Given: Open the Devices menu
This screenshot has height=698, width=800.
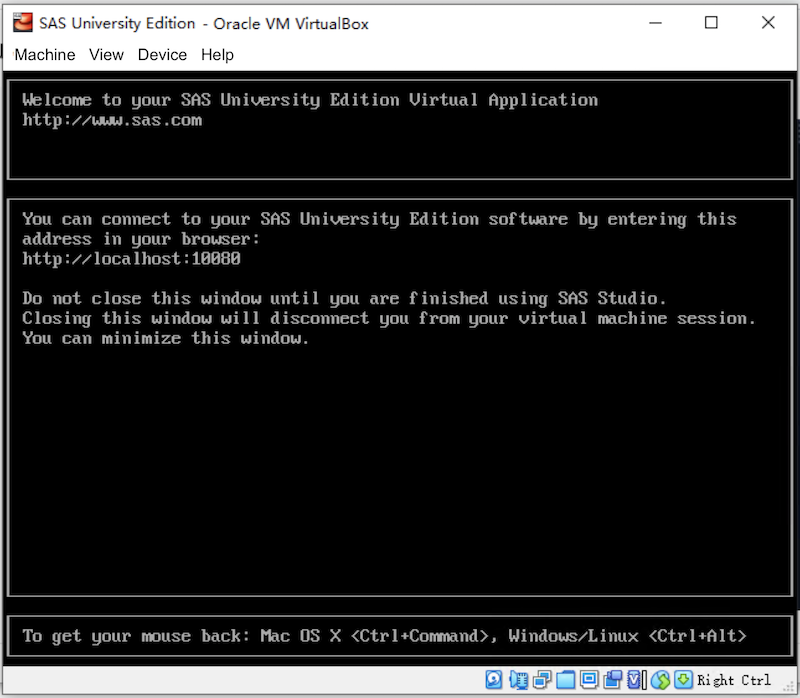Looking at the screenshot, I should point(162,55).
